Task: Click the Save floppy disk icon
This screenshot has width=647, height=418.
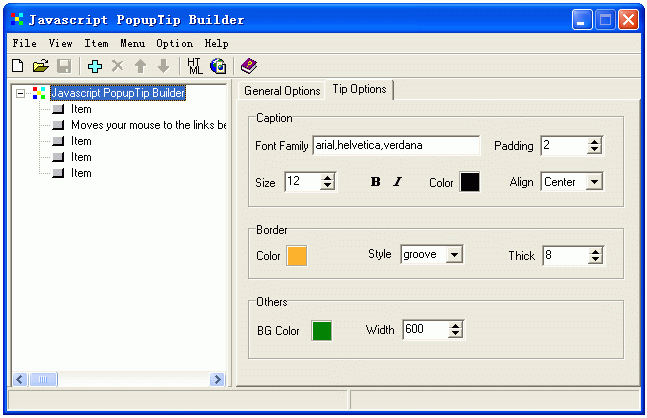Action: [x=64, y=66]
